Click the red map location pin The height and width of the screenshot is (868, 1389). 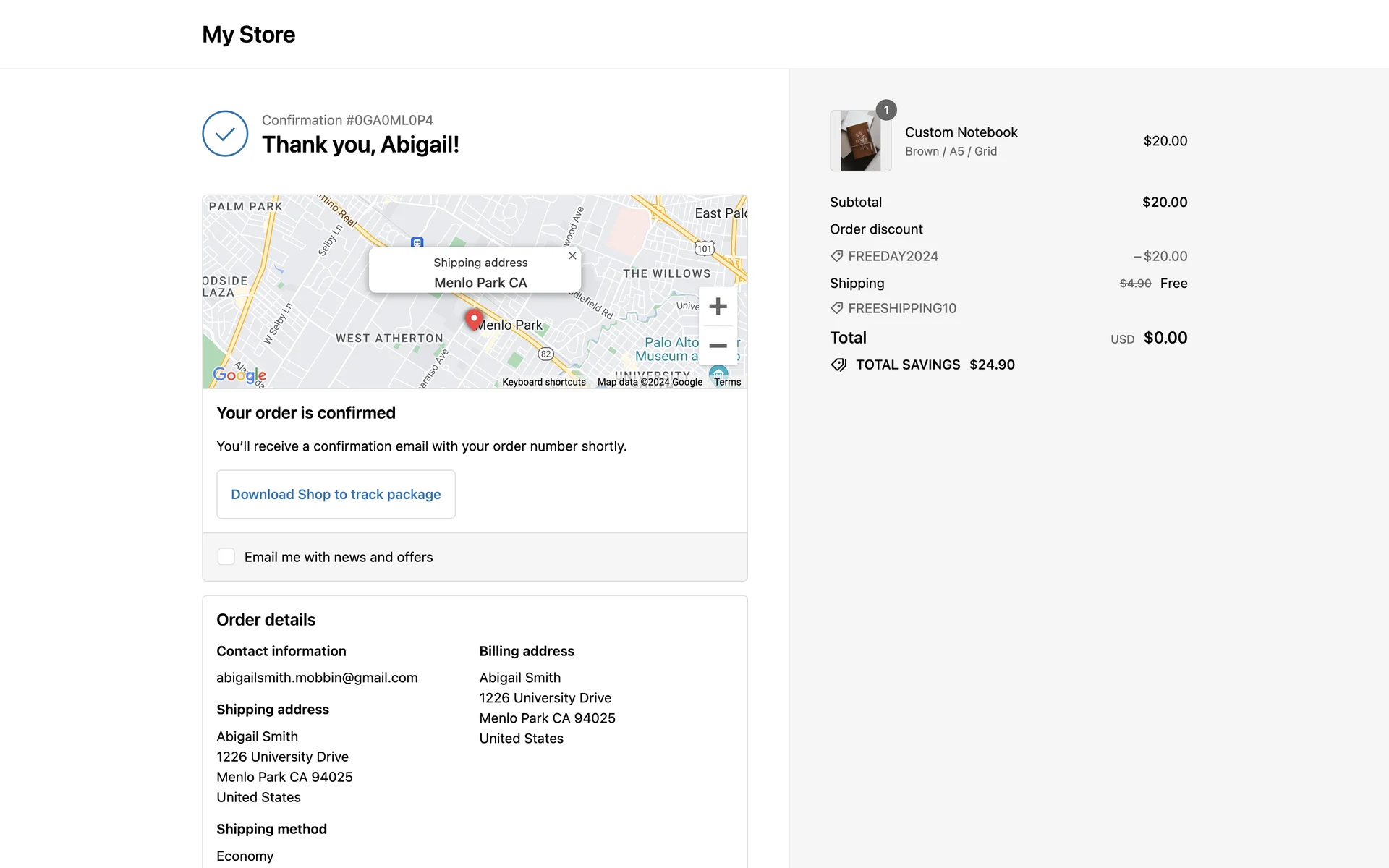click(474, 319)
